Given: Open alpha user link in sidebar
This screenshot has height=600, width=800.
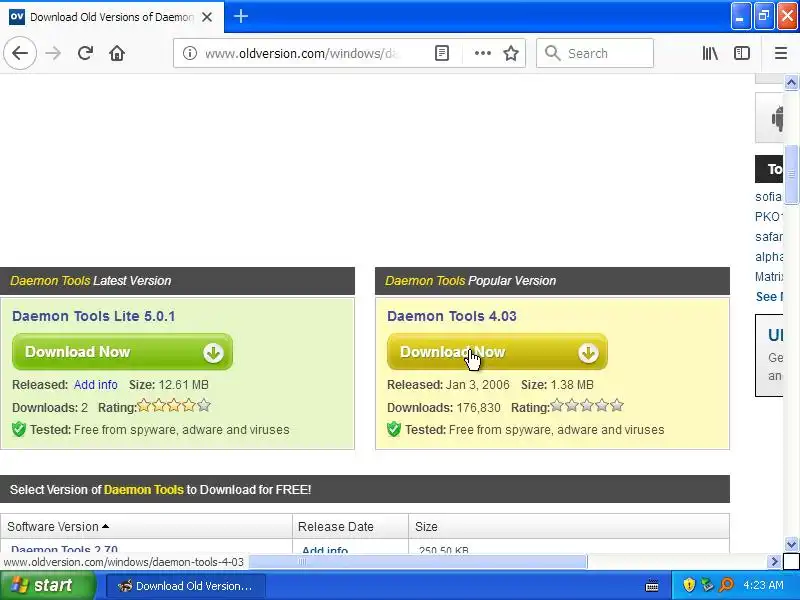Looking at the screenshot, I should point(768,257).
